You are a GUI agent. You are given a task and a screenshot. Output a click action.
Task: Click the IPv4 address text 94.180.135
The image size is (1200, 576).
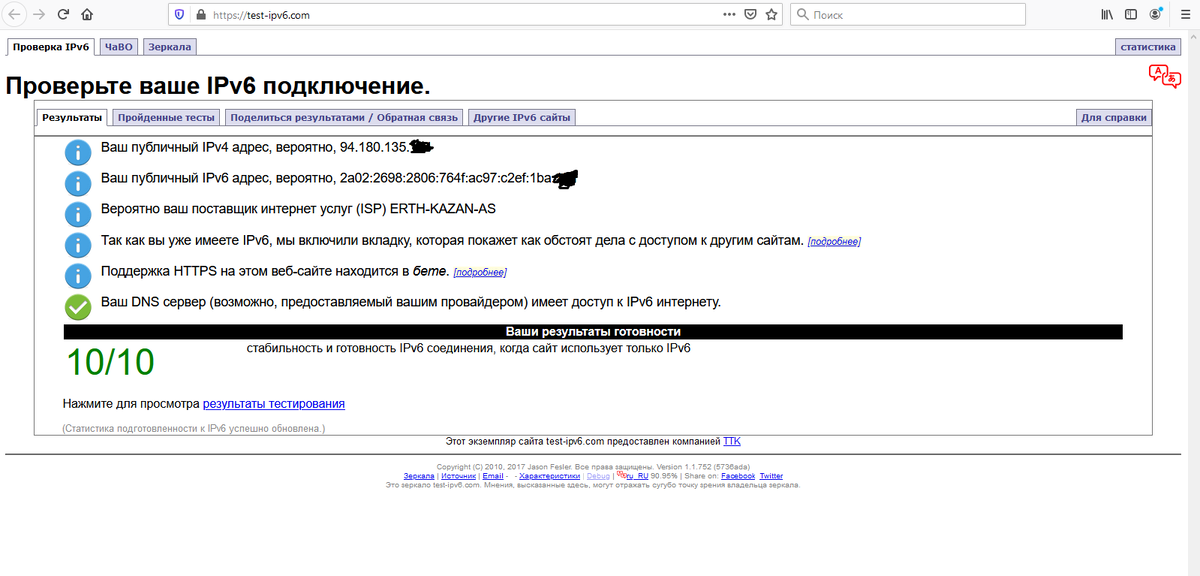pyautogui.click(x=375, y=148)
